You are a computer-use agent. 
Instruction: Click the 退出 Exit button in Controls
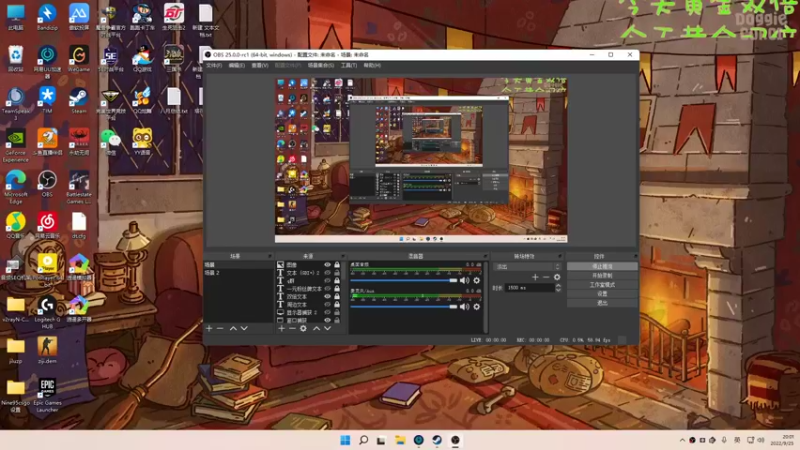[602, 303]
